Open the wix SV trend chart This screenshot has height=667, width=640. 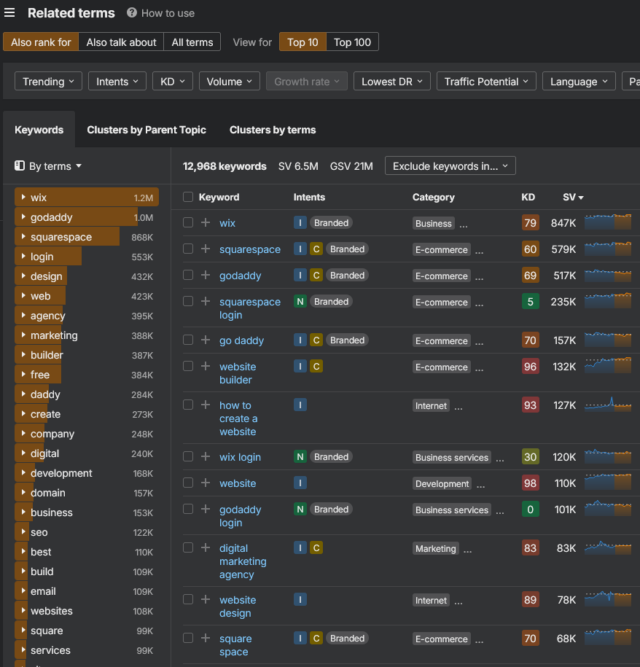click(608, 222)
